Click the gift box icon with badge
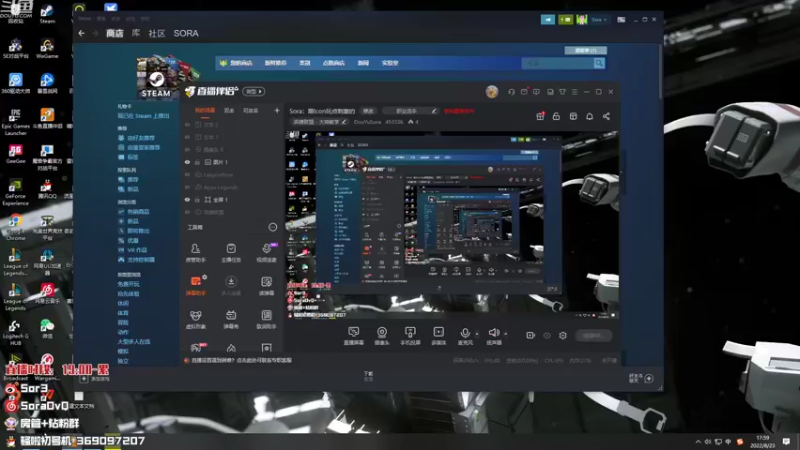This screenshot has height=450, width=800. (x=540, y=116)
